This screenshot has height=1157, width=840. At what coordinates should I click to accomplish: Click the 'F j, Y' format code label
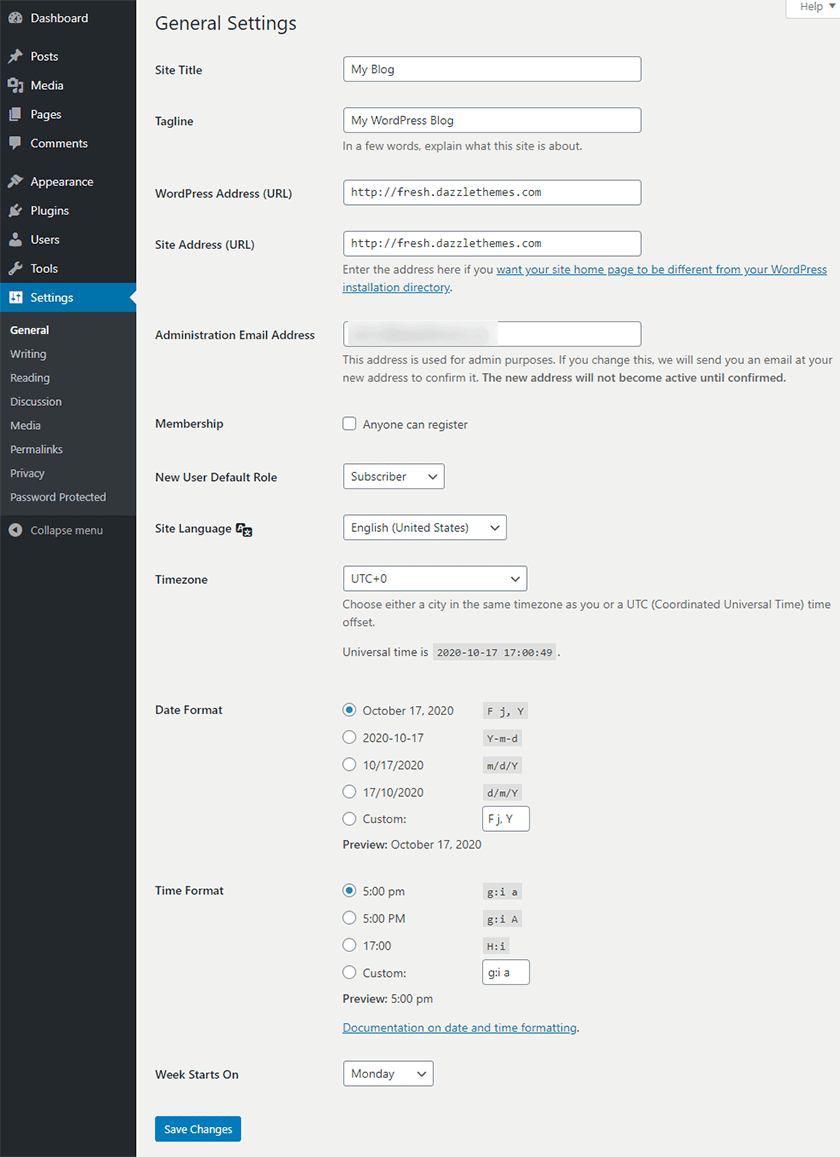pyautogui.click(x=506, y=711)
